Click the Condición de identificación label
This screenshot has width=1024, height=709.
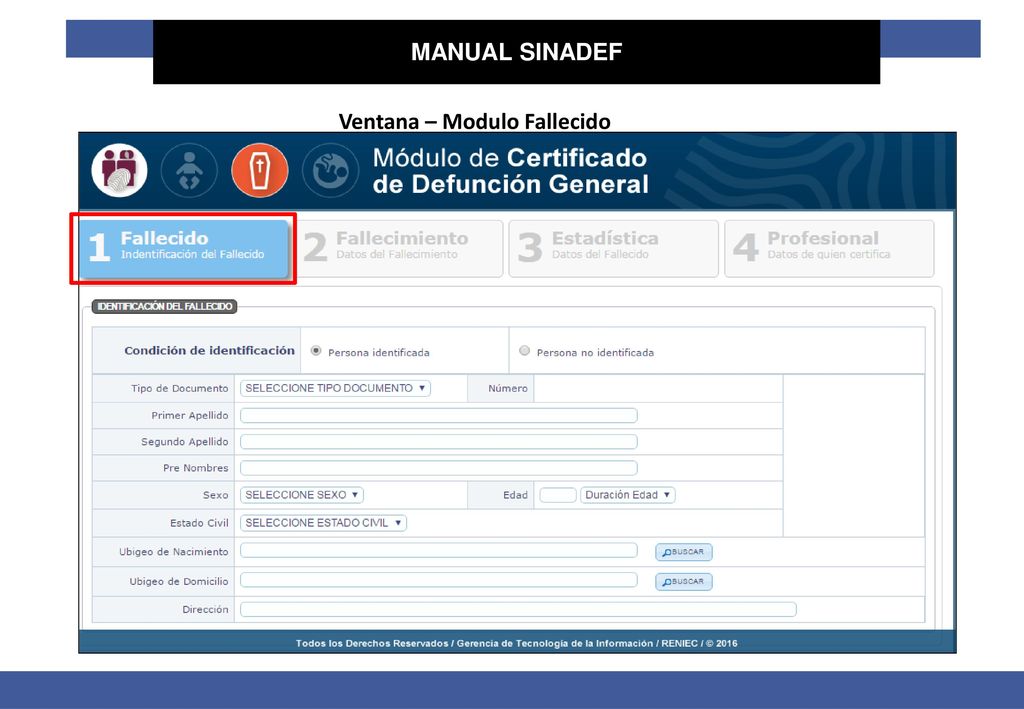[210, 351]
